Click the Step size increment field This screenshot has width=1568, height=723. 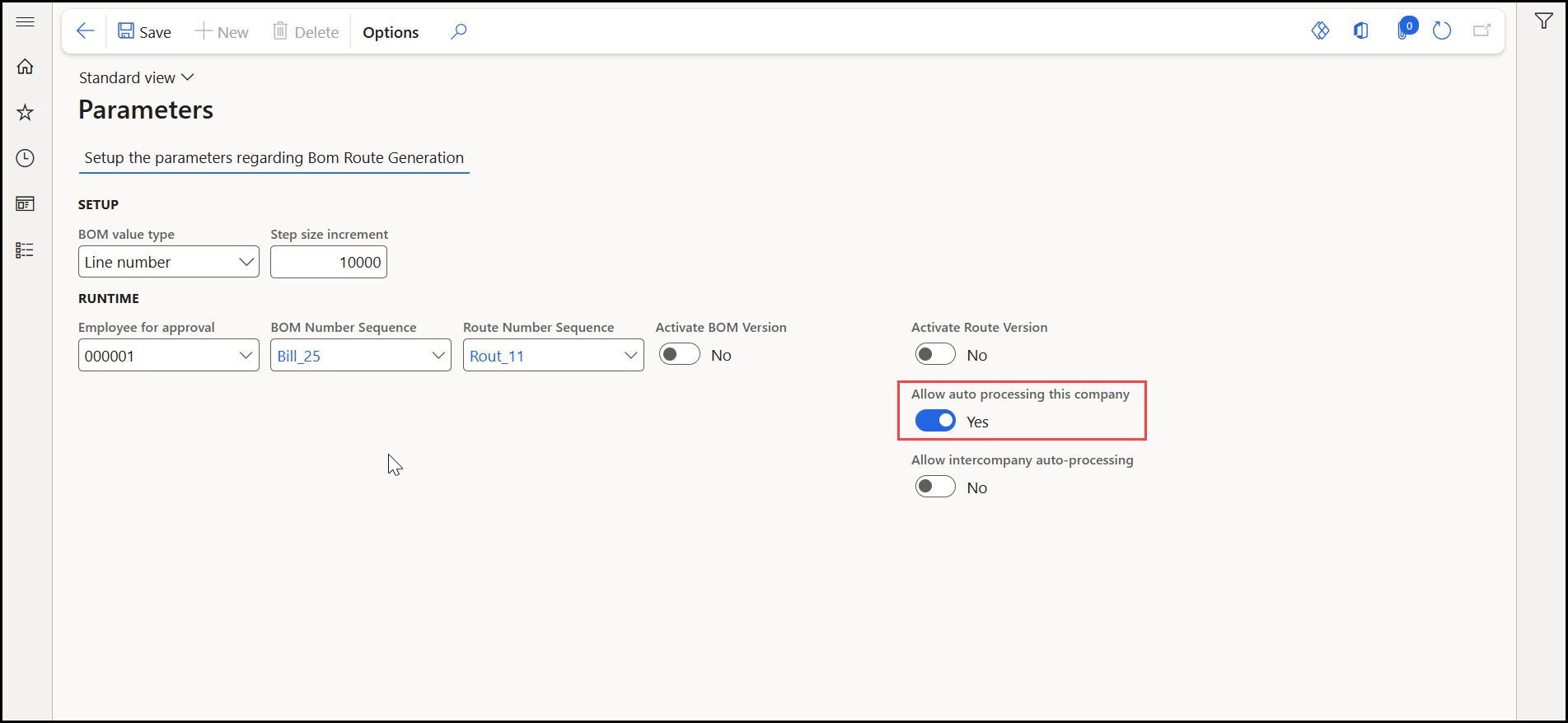pyautogui.click(x=329, y=262)
